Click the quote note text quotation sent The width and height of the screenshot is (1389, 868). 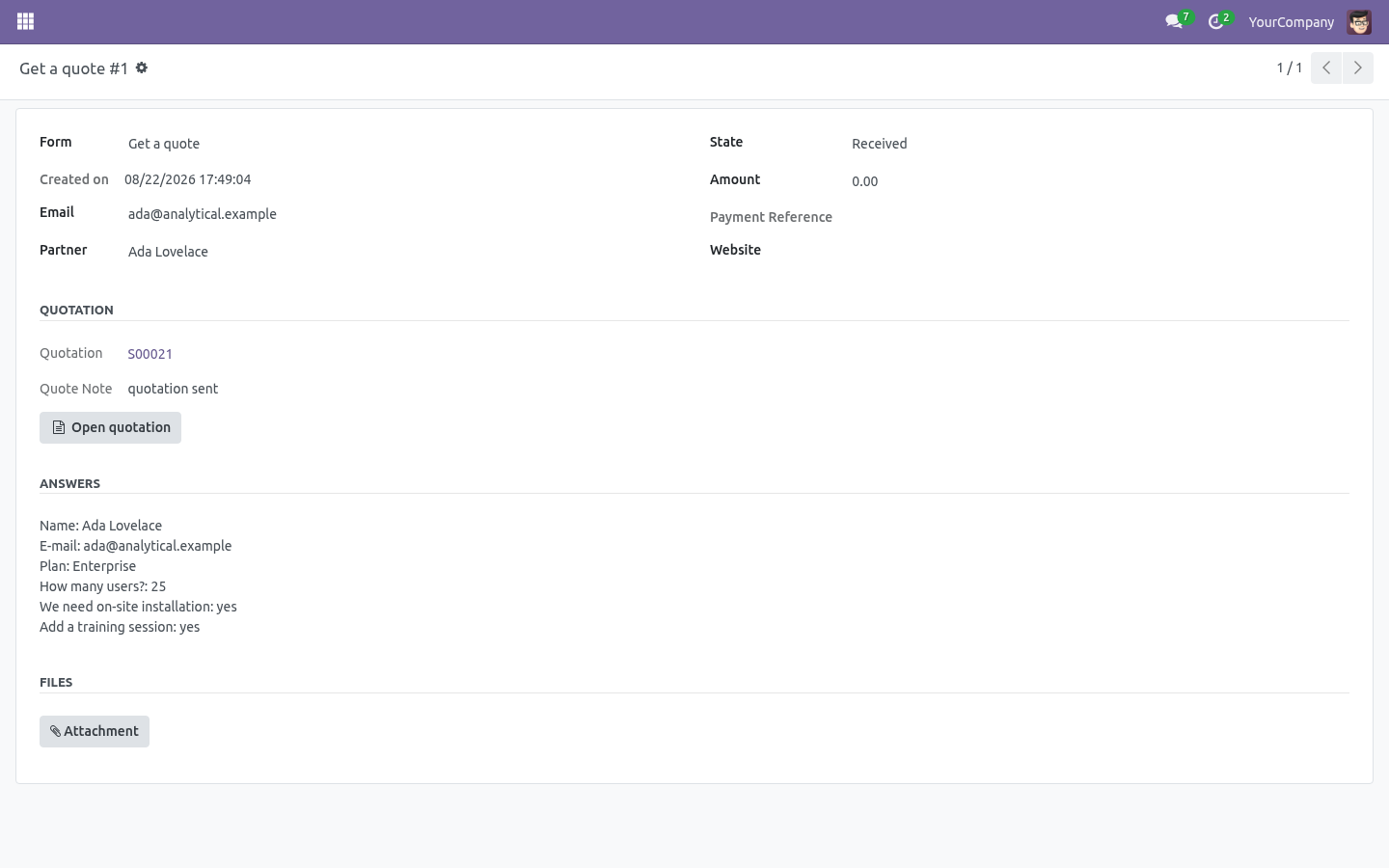click(173, 389)
